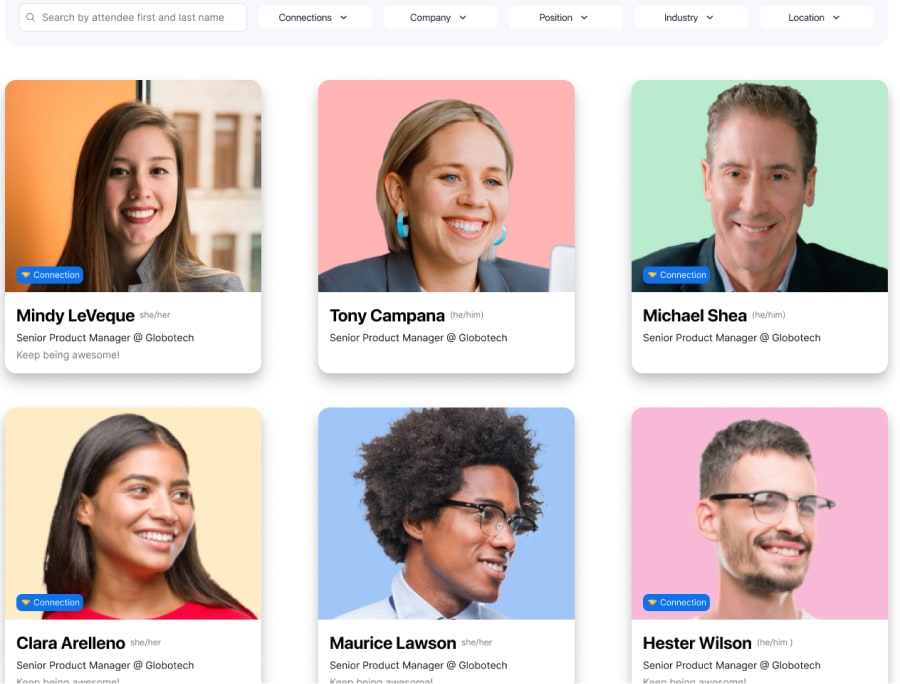Click the Connection badge on Hester Wilson's photo

pos(676,603)
